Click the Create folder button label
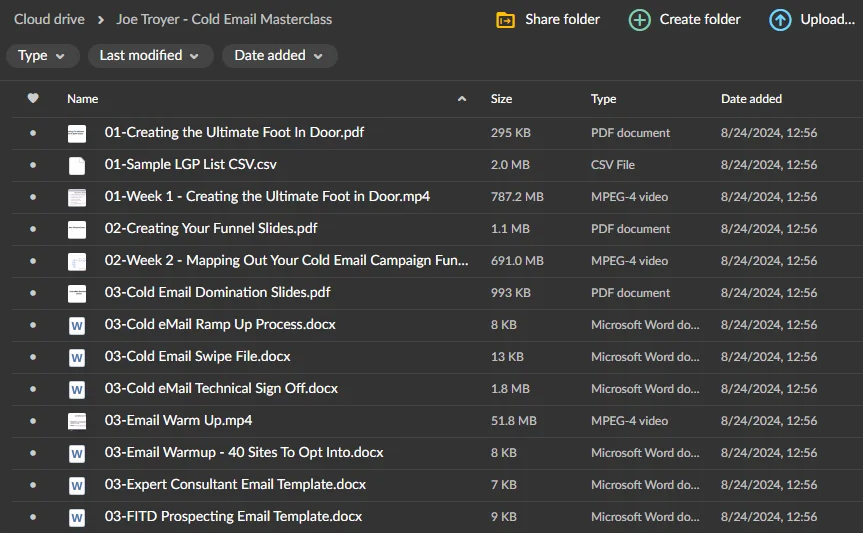This screenshot has height=533, width=863. pos(700,19)
